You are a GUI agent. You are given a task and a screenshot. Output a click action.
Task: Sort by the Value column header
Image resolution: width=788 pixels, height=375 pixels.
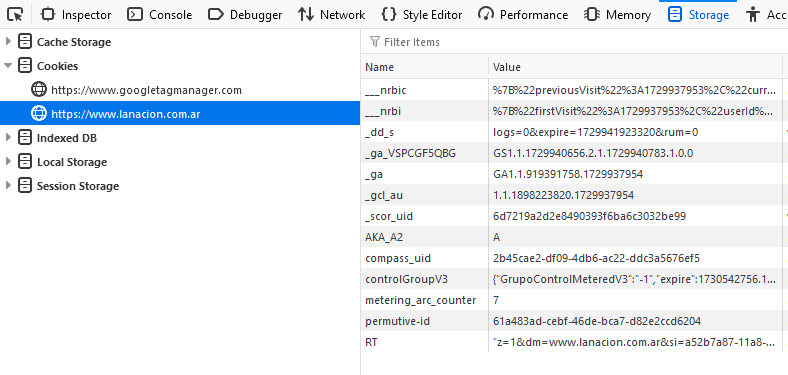click(635, 67)
